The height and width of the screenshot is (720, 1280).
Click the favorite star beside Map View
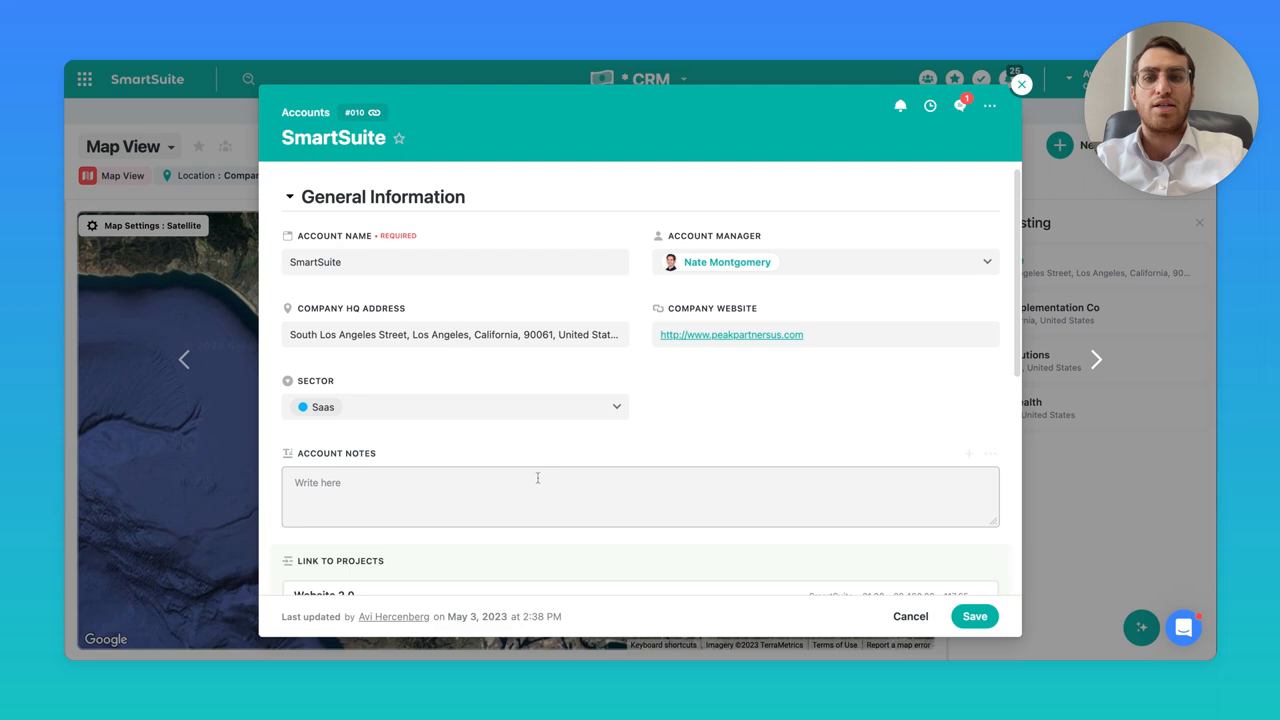pyautogui.click(x=198, y=147)
